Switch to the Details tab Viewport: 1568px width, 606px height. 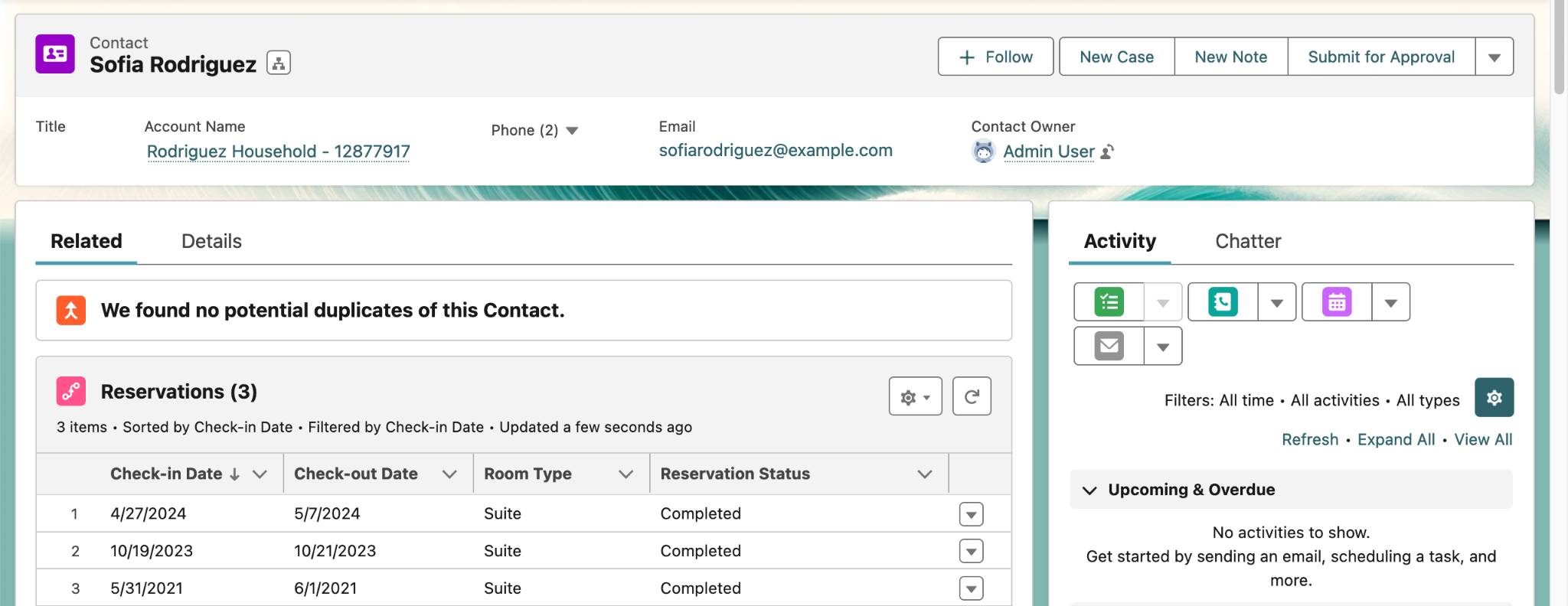211,241
